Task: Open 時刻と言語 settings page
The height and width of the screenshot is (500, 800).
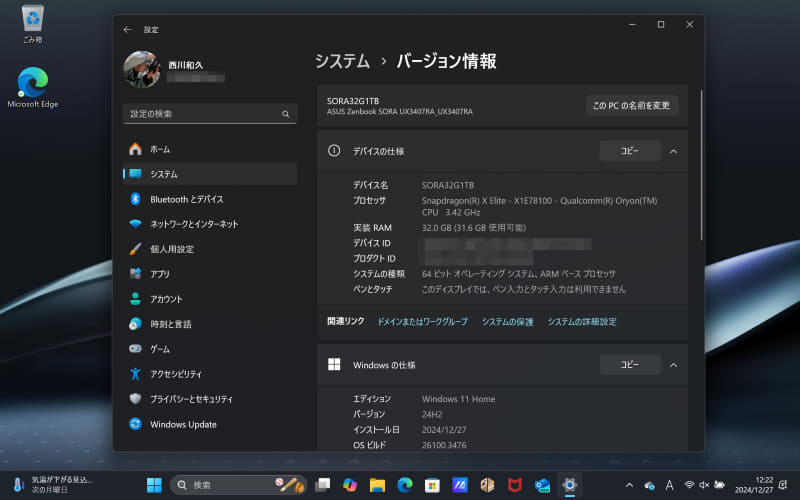Action: tap(210, 324)
